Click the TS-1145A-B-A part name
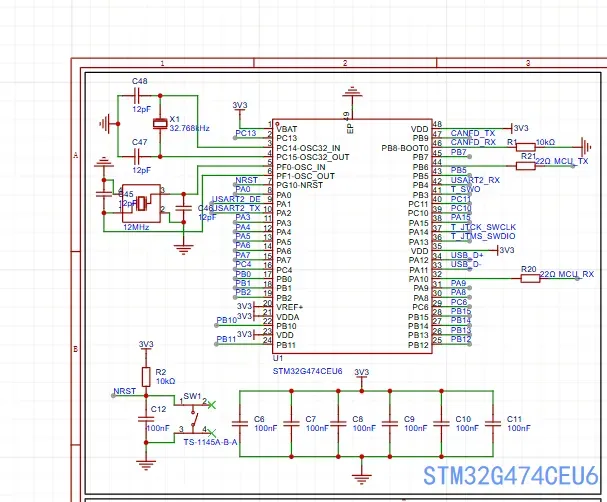 pos(210,442)
